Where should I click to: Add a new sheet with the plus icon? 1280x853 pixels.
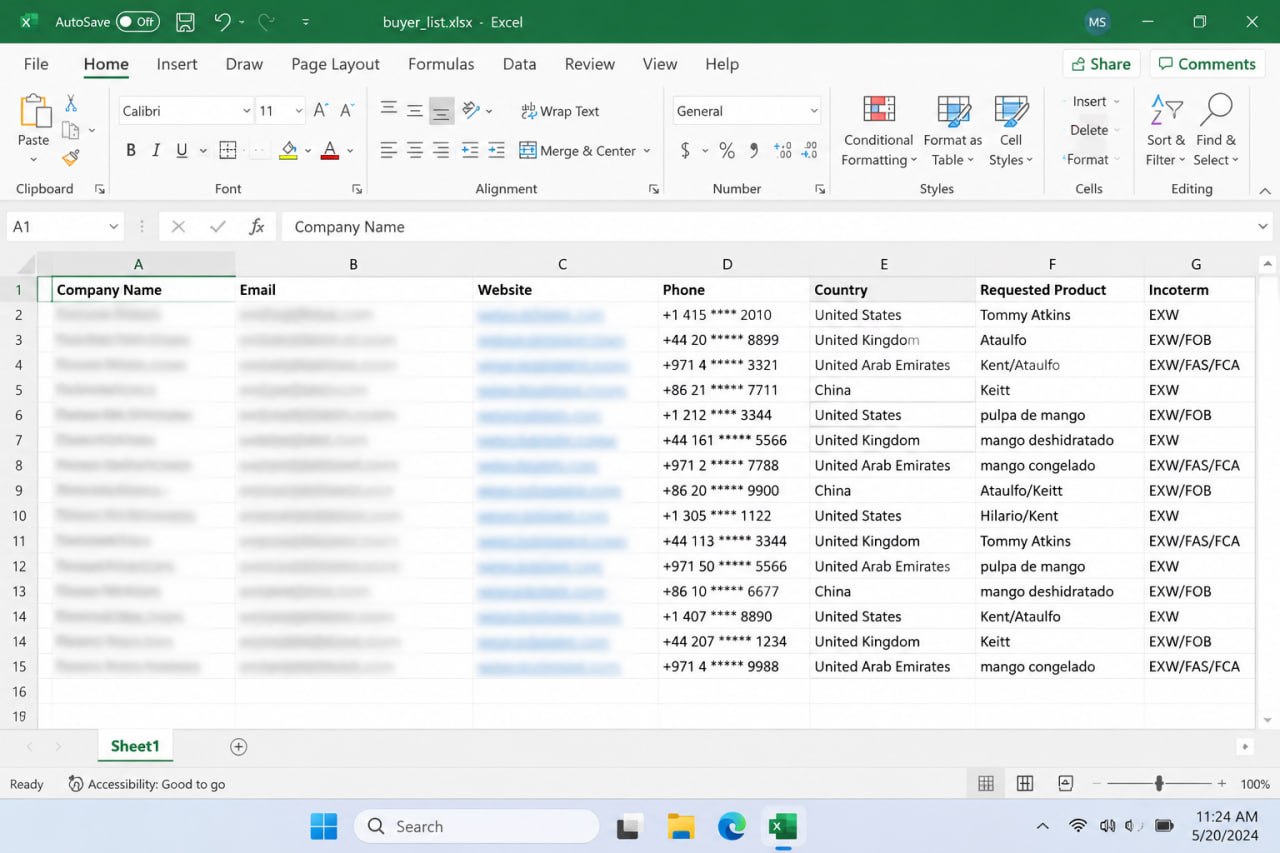238,747
